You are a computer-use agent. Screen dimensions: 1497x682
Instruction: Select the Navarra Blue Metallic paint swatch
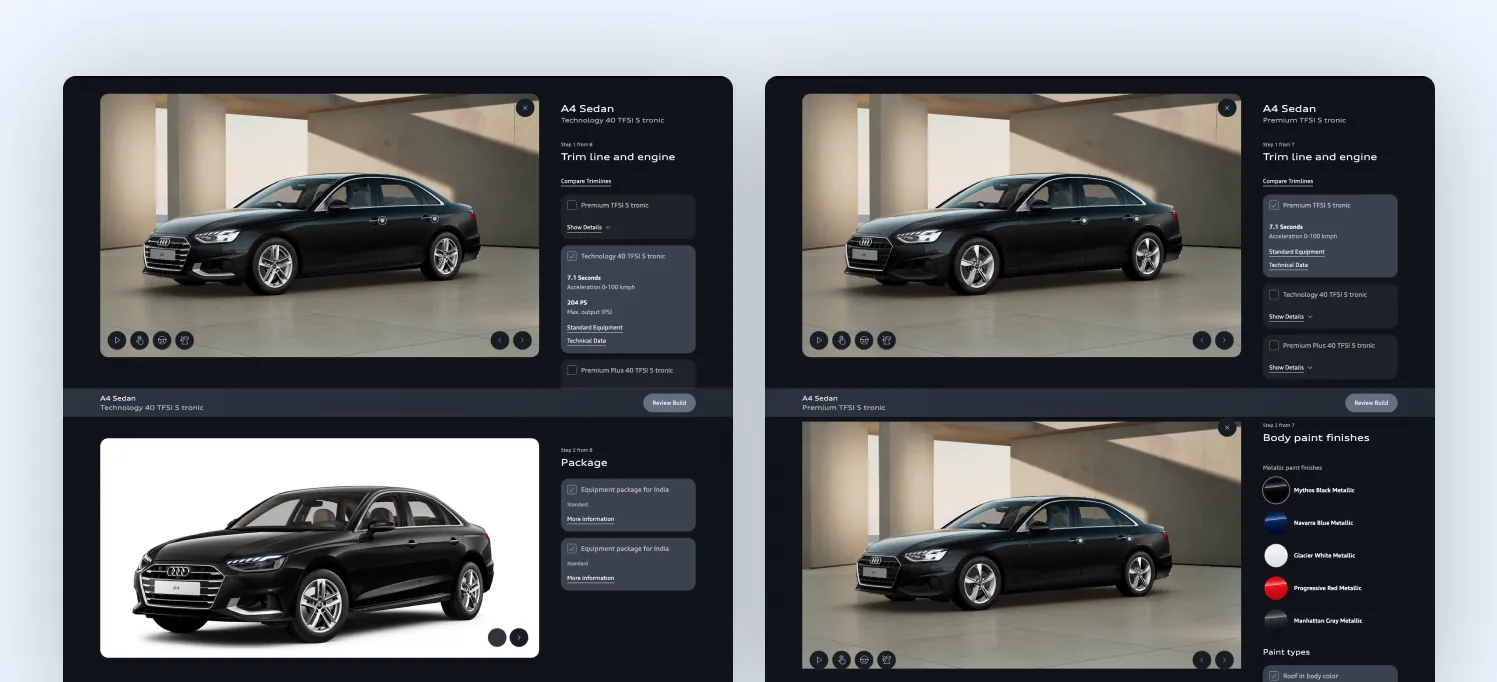point(1276,523)
